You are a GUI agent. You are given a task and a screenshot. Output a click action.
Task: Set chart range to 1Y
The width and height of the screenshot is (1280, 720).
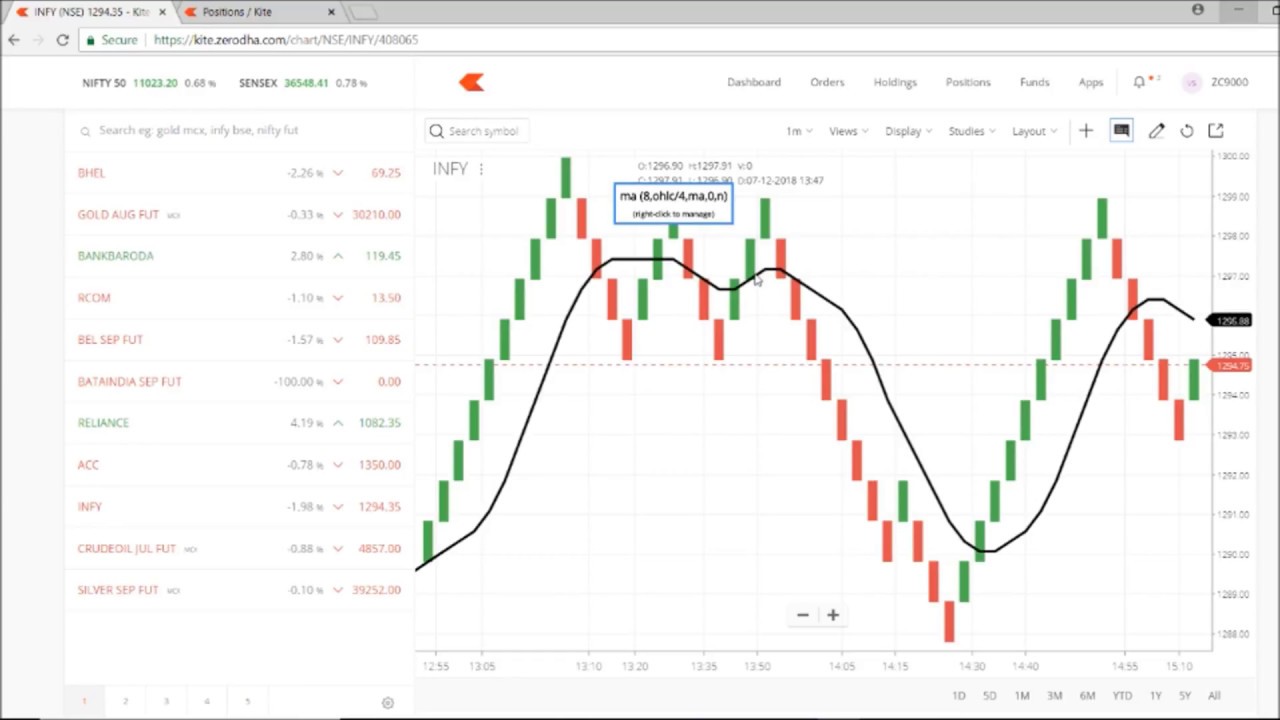tap(1155, 696)
